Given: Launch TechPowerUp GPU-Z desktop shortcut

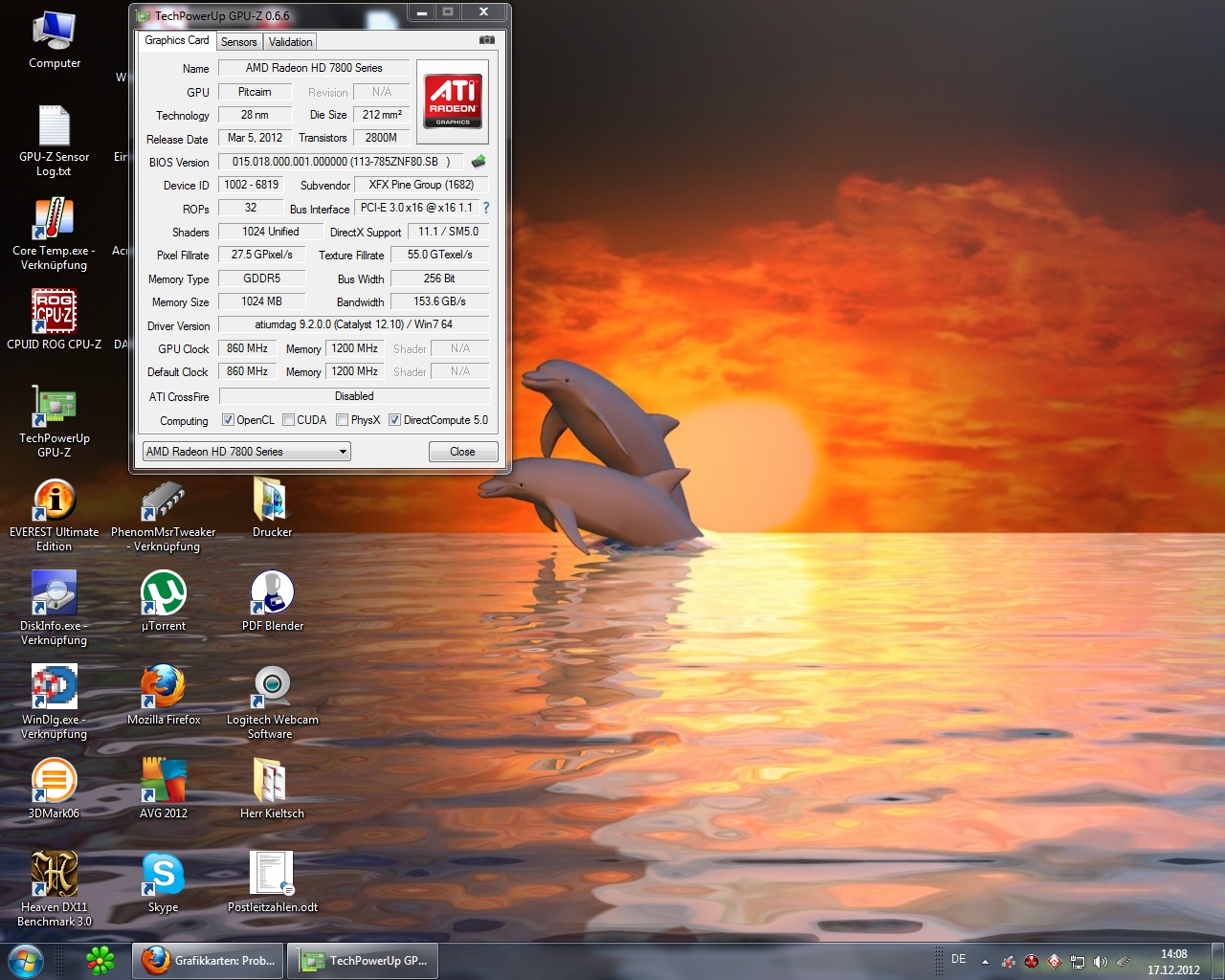Looking at the screenshot, I should [54, 421].
